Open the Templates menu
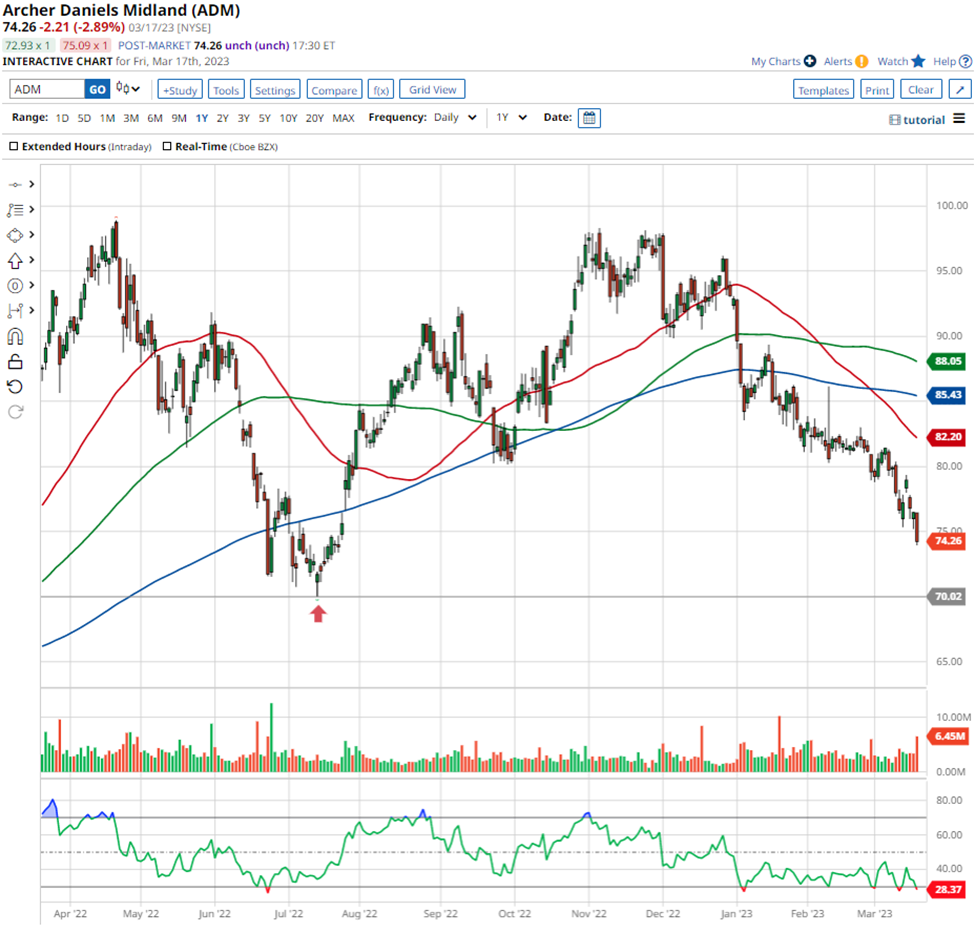Screen dimensions: 975x932 [x=823, y=90]
